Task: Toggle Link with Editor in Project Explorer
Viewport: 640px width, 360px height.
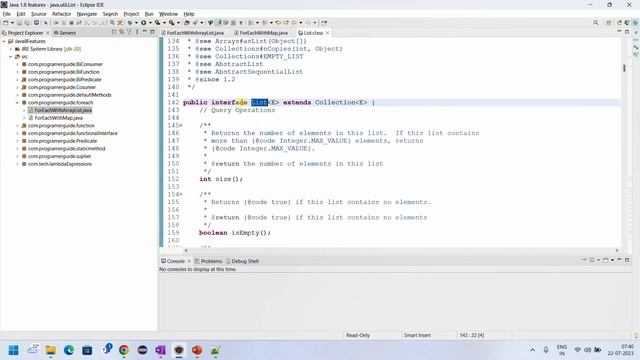Action: pyautogui.click(x=122, y=32)
